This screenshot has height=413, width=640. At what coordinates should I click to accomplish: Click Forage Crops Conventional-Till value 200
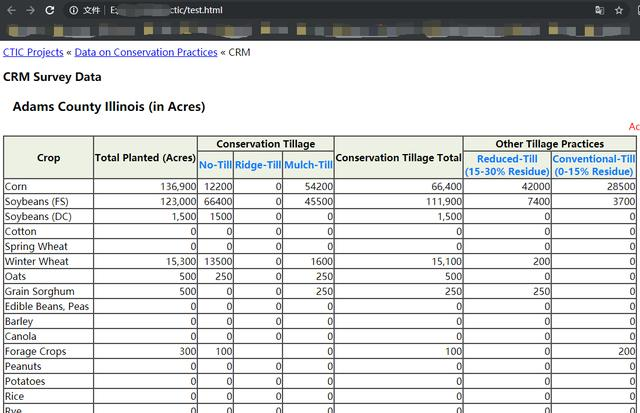click(627, 351)
